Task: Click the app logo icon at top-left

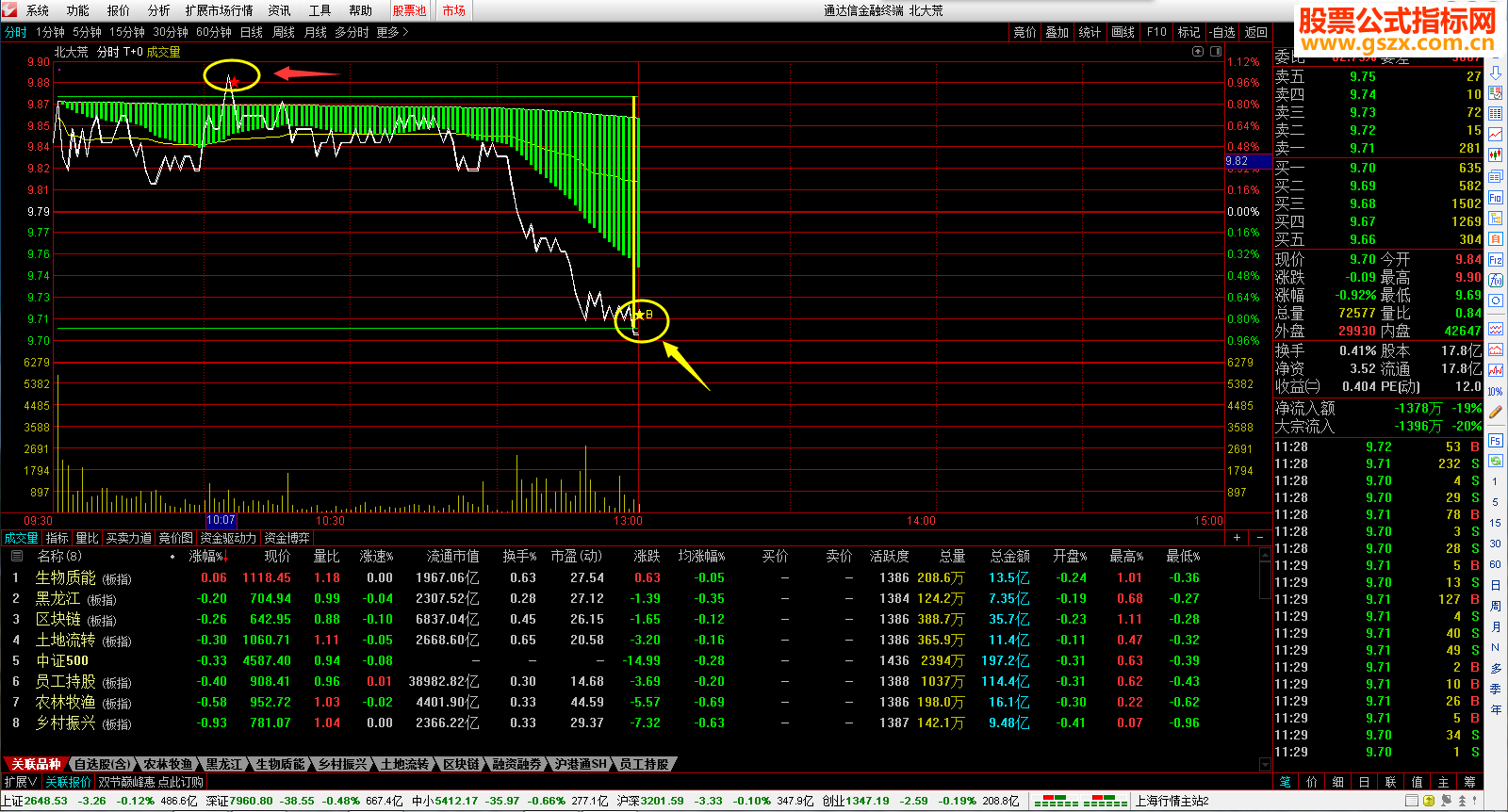Action: coord(9,10)
